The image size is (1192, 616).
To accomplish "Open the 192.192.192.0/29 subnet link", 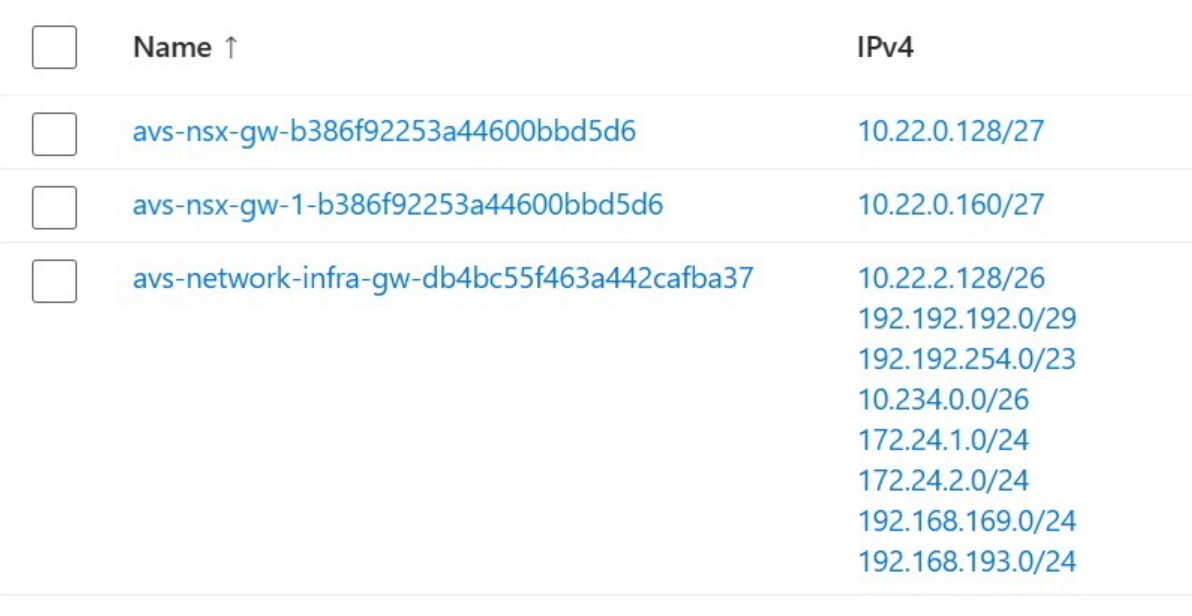I will point(967,318).
